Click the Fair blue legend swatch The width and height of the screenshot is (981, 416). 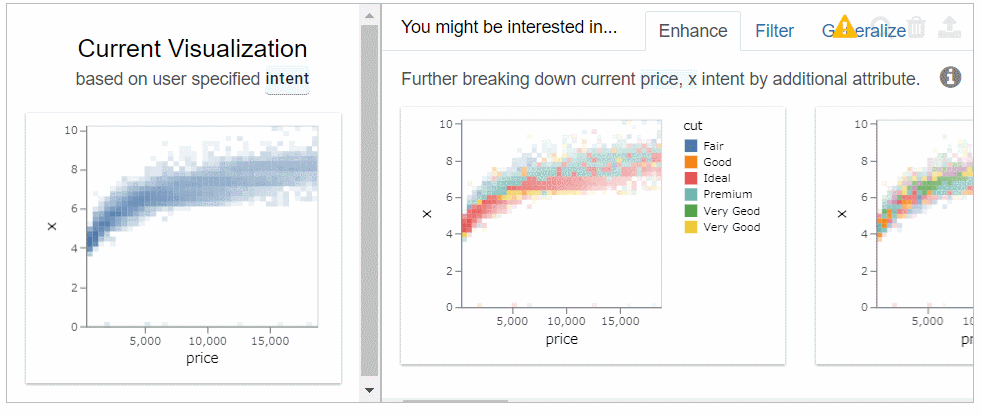(690, 146)
